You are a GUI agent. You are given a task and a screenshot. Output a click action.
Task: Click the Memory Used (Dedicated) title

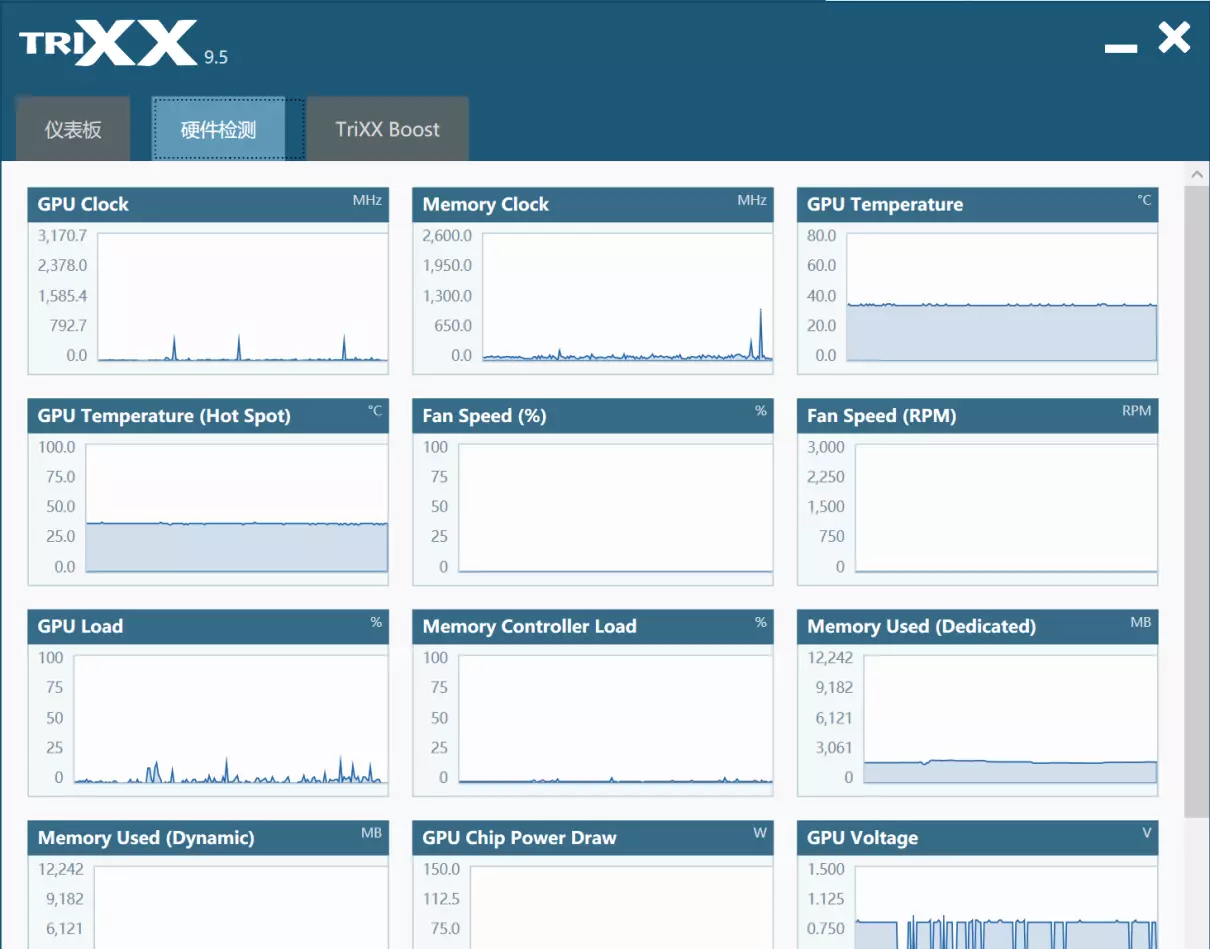point(921,627)
